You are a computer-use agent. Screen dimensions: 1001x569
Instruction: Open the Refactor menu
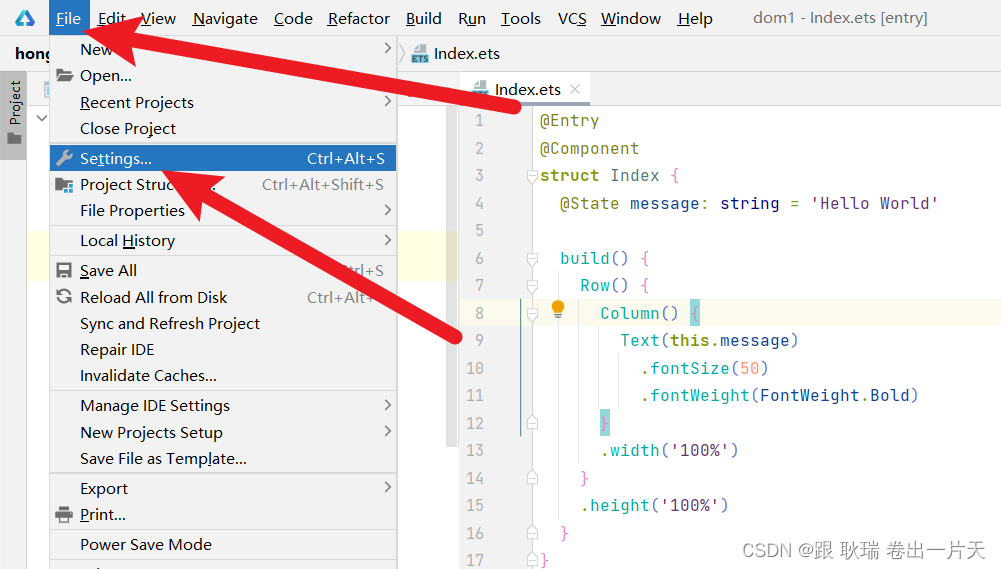point(358,19)
